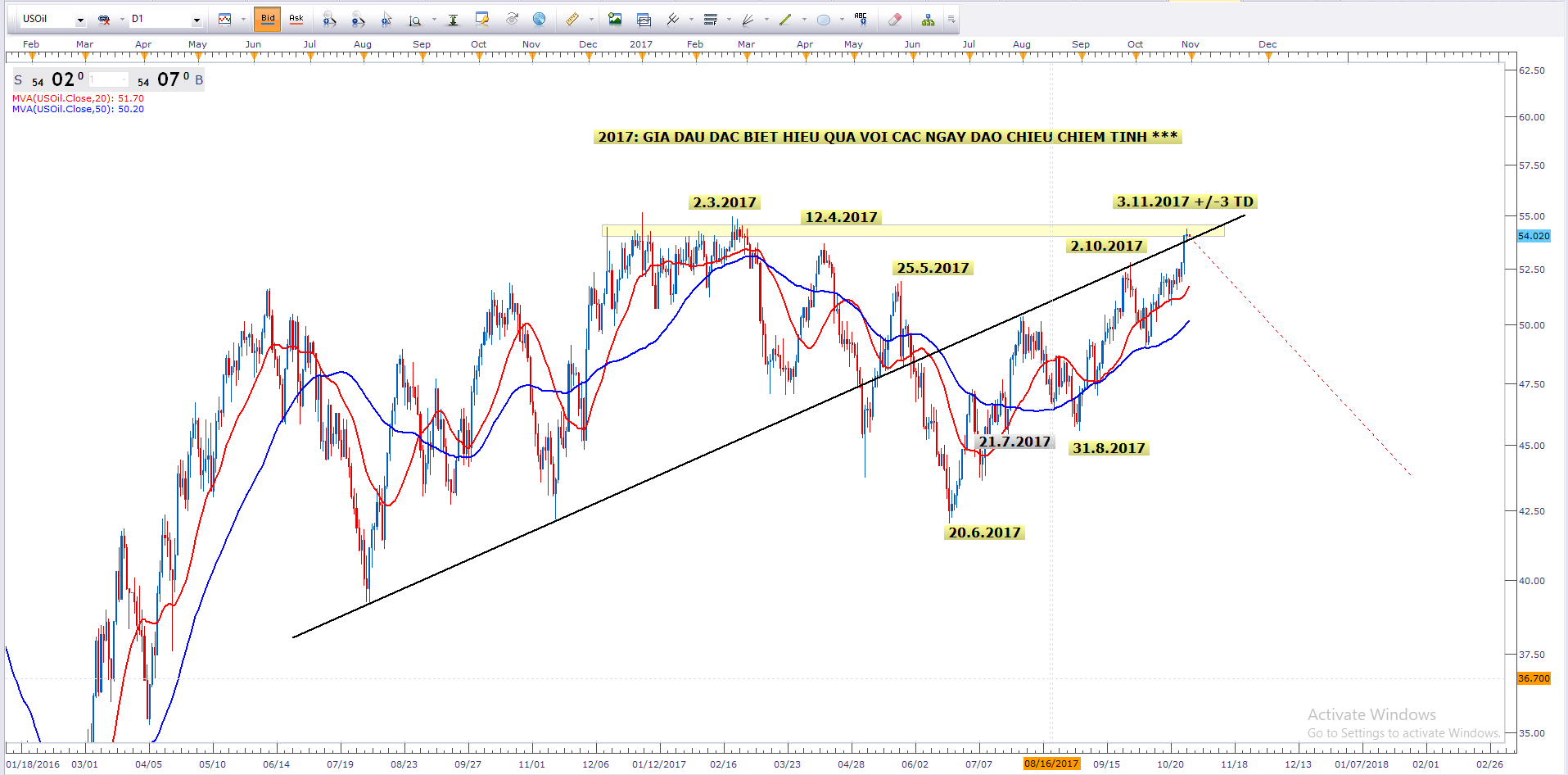Select the ruler measurement tool

coord(572,19)
